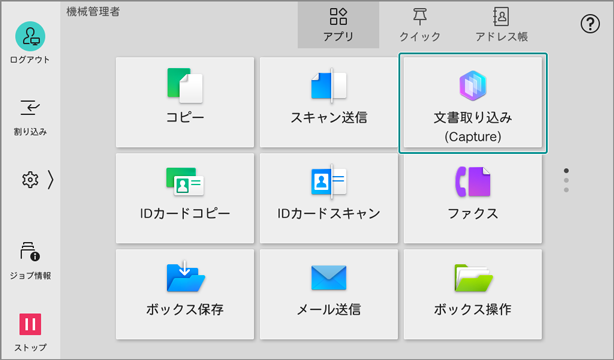Open the メール送信 app
The height and width of the screenshot is (360, 614).
(x=329, y=294)
